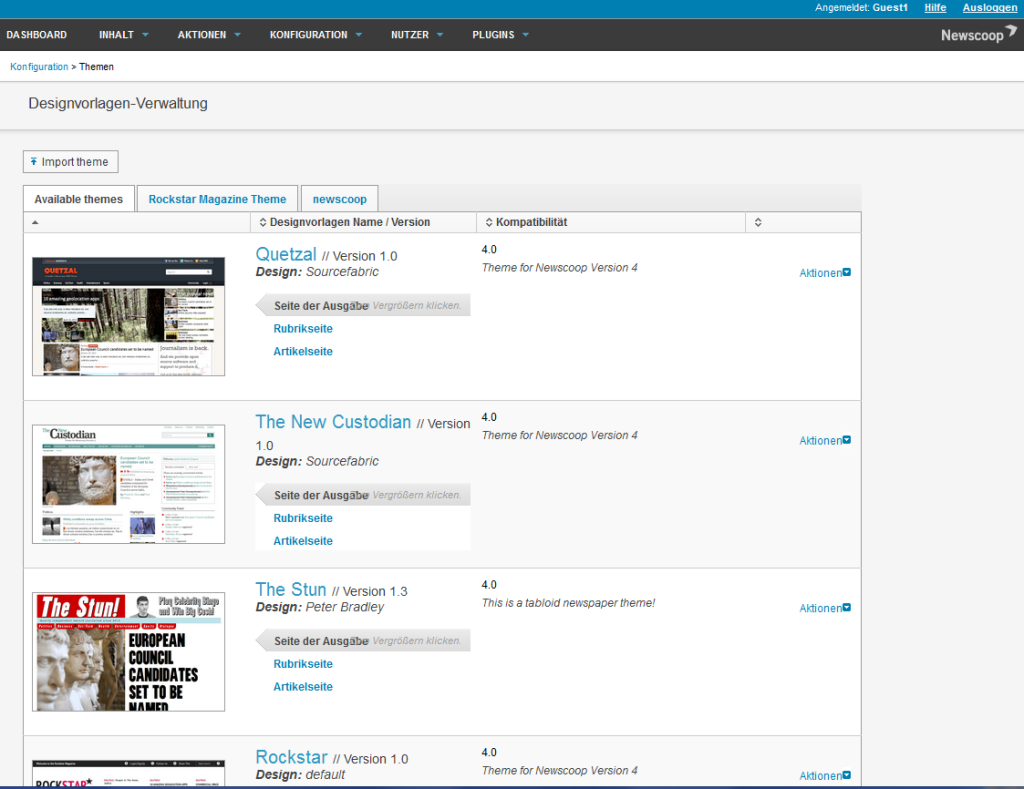Click the sort icon on Kompatibilität column header

point(488,222)
